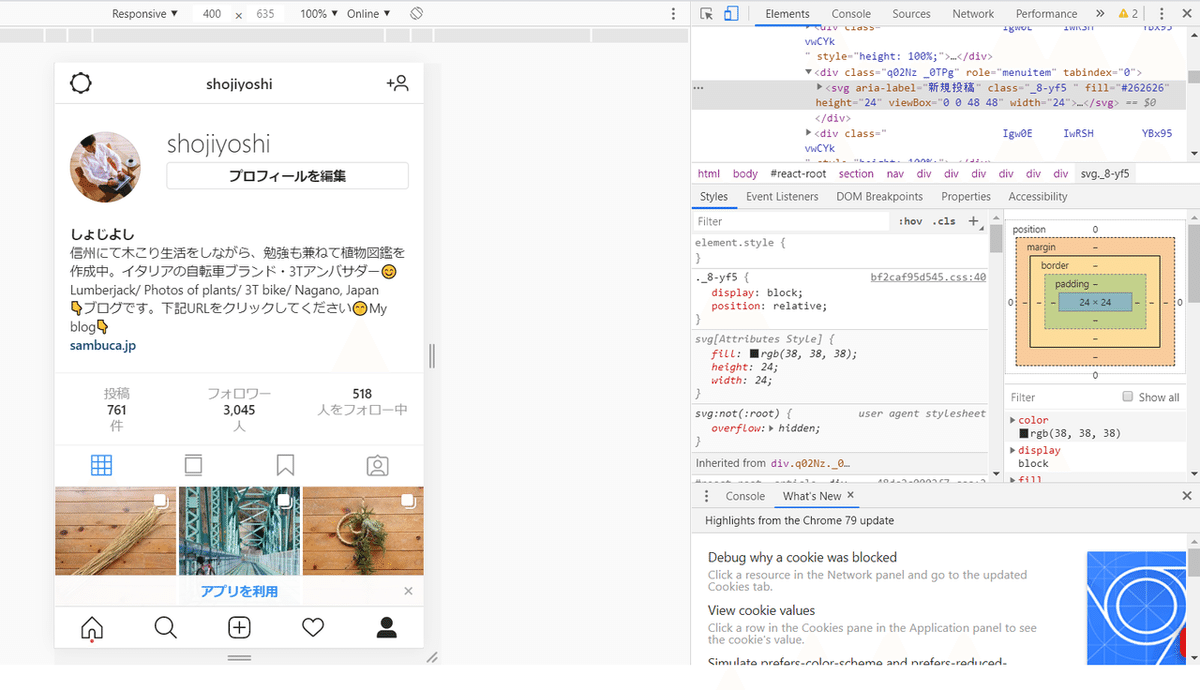This screenshot has height=690, width=1200.
Task: Expand the computed color property
Action: [x=1013, y=420]
